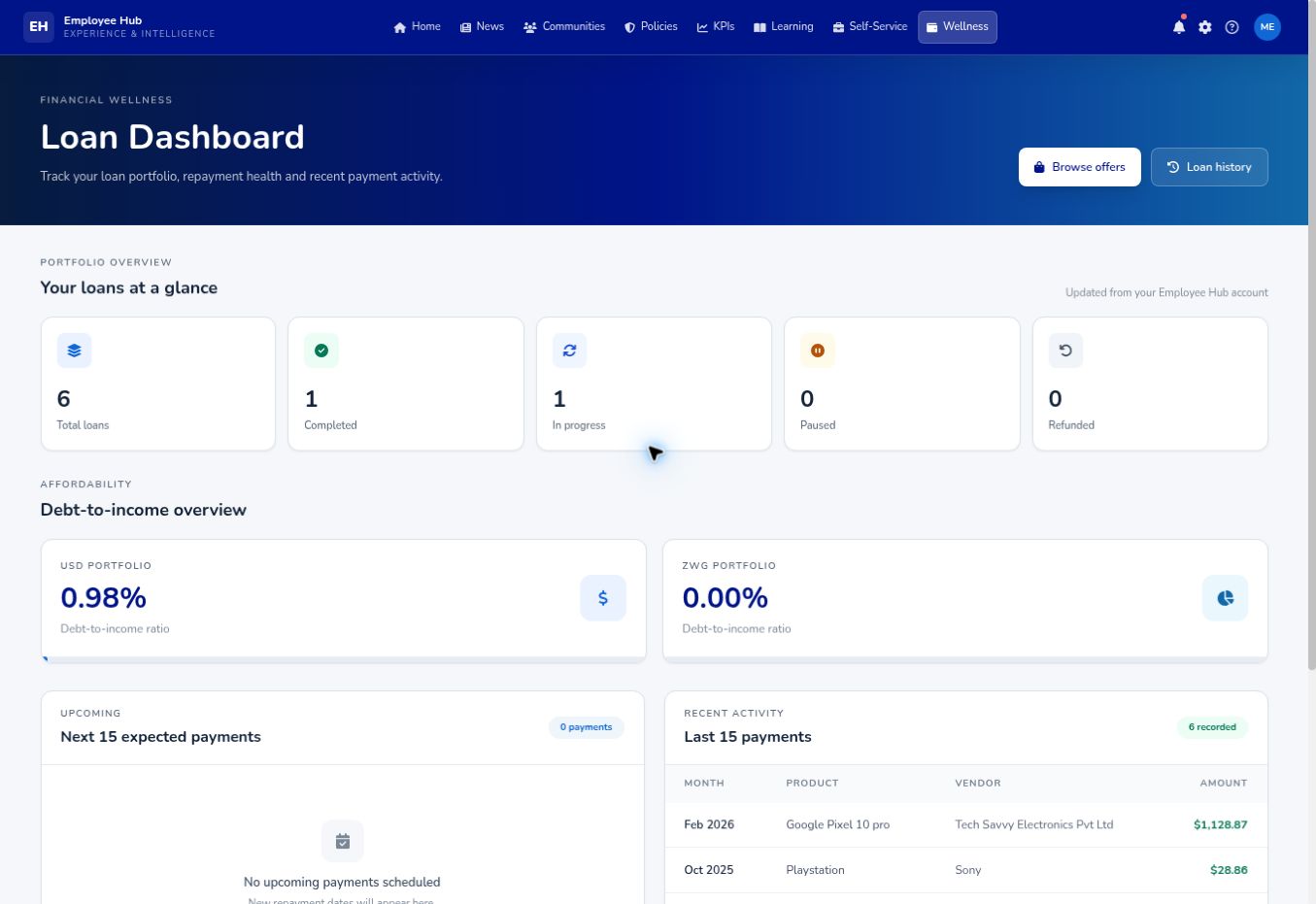Click the USD portfolio dollar icon
1316x904 pixels.
click(x=603, y=598)
